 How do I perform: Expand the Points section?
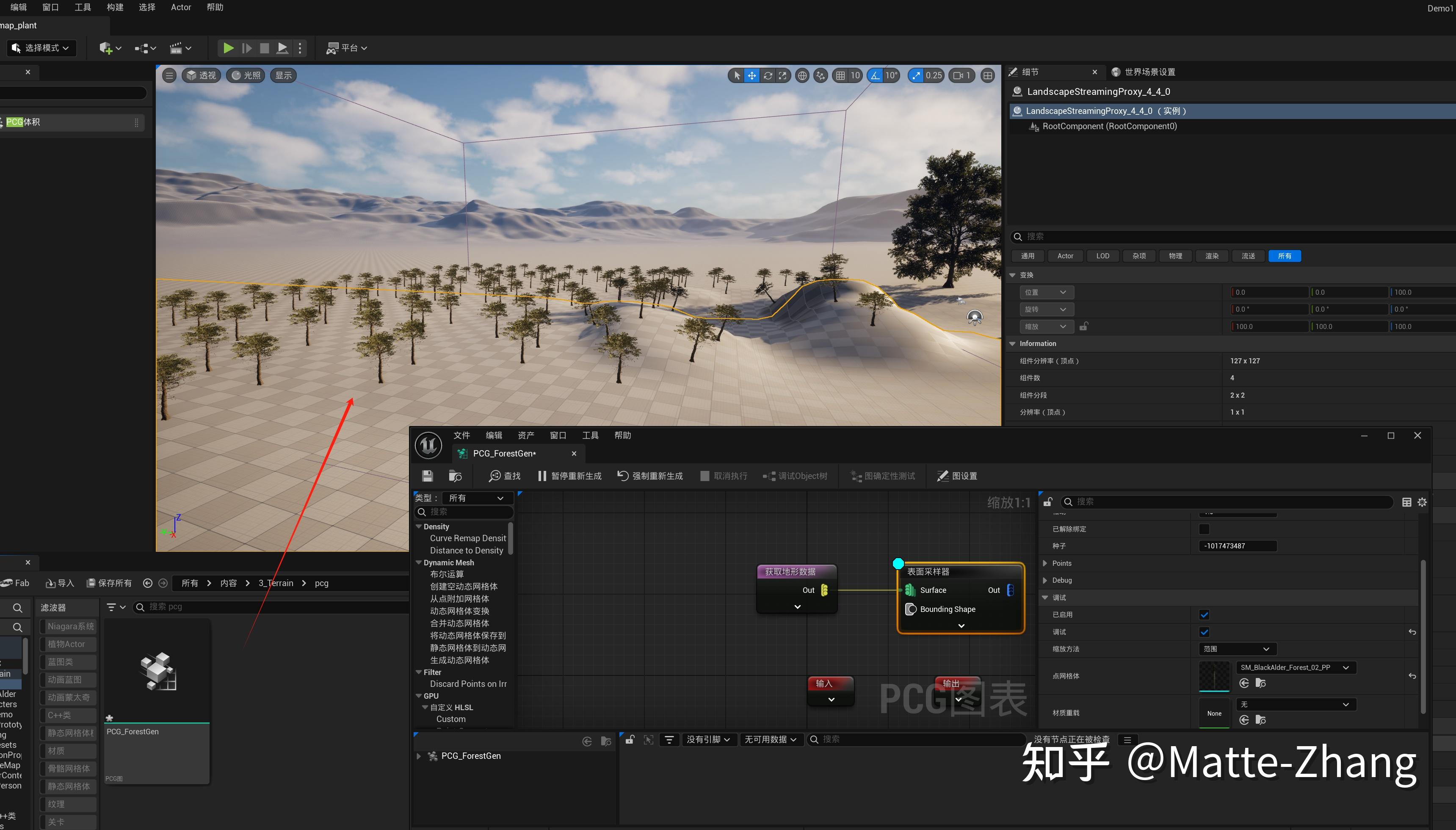[x=1044, y=563]
